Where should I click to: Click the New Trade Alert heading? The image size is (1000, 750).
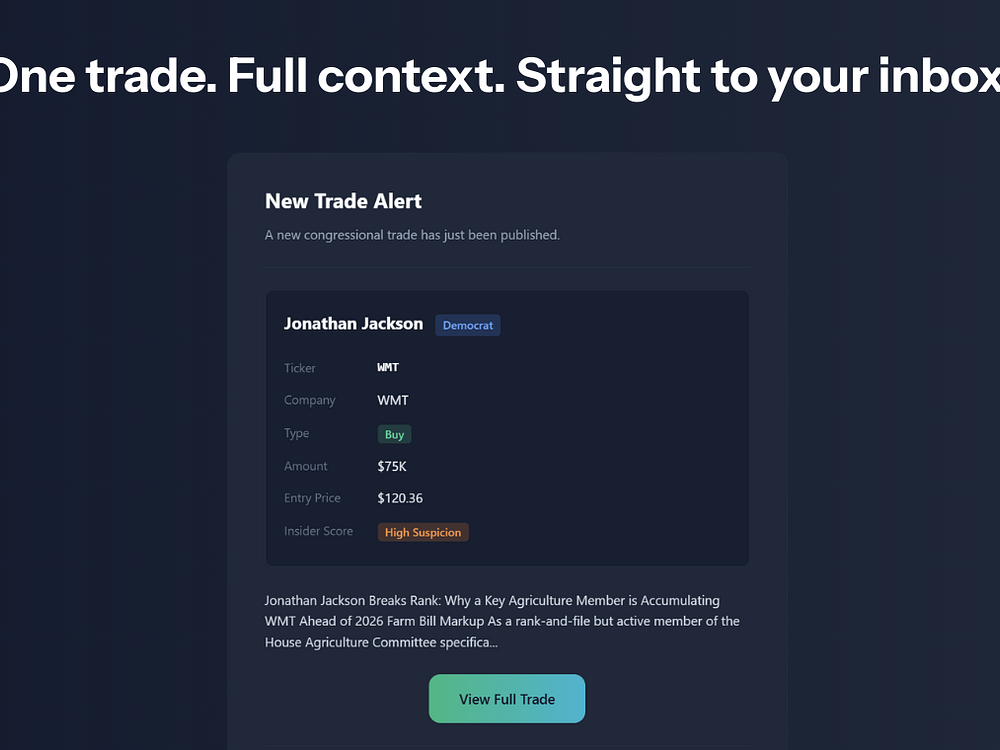click(x=343, y=202)
